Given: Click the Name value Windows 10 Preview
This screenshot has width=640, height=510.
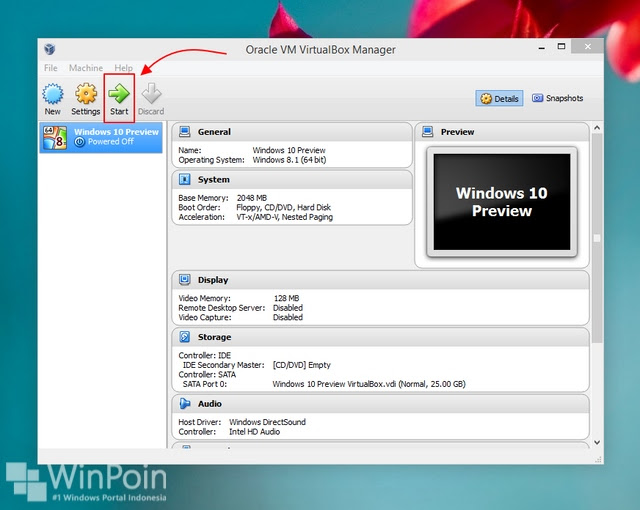Looking at the screenshot, I should pyautogui.click(x=289, y=150).
